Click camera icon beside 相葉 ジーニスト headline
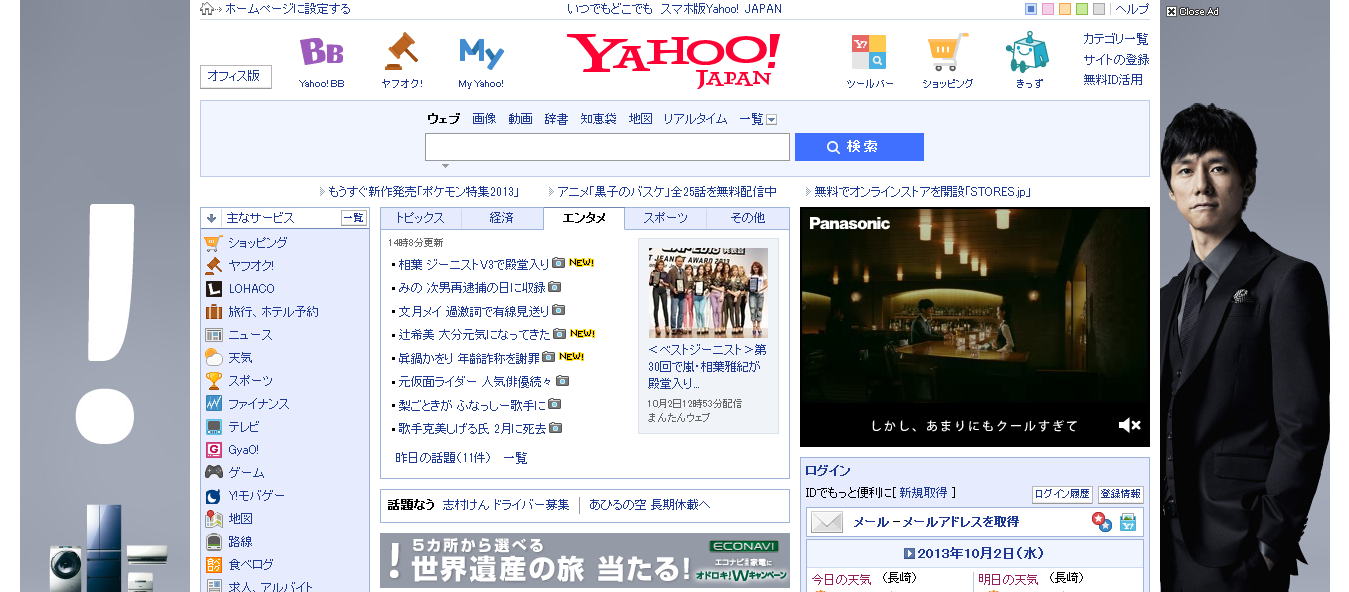The image size is (1349, 592). point(559,264)
